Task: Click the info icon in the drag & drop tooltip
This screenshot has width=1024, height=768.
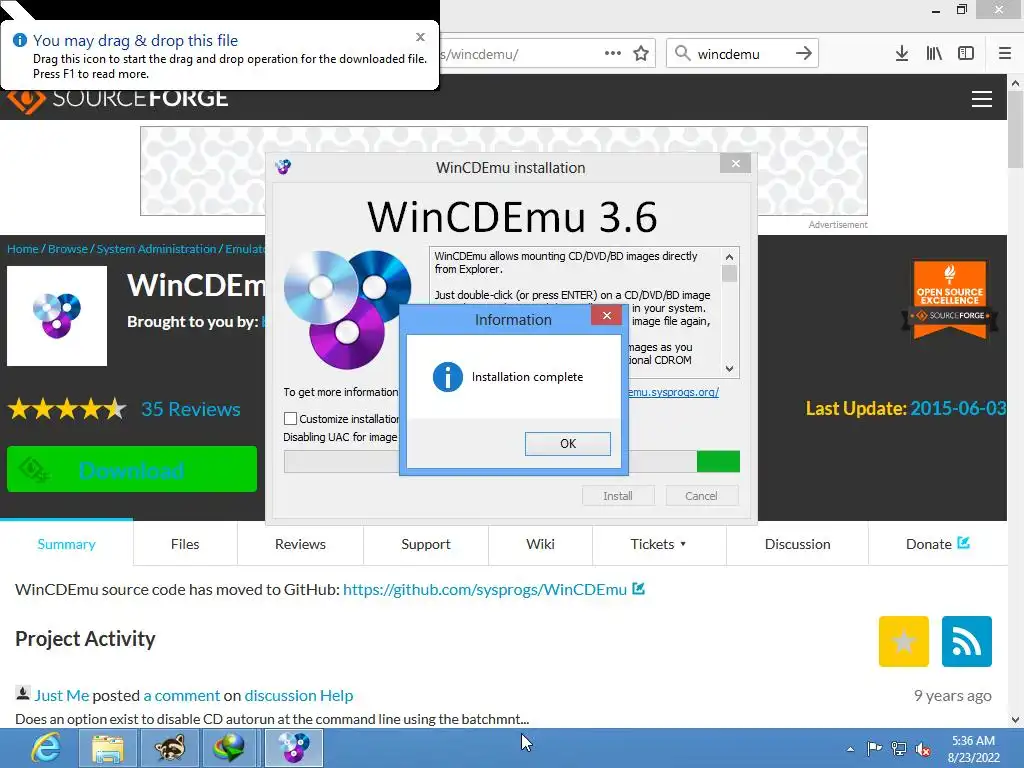Action: click(x=20, y=40)
